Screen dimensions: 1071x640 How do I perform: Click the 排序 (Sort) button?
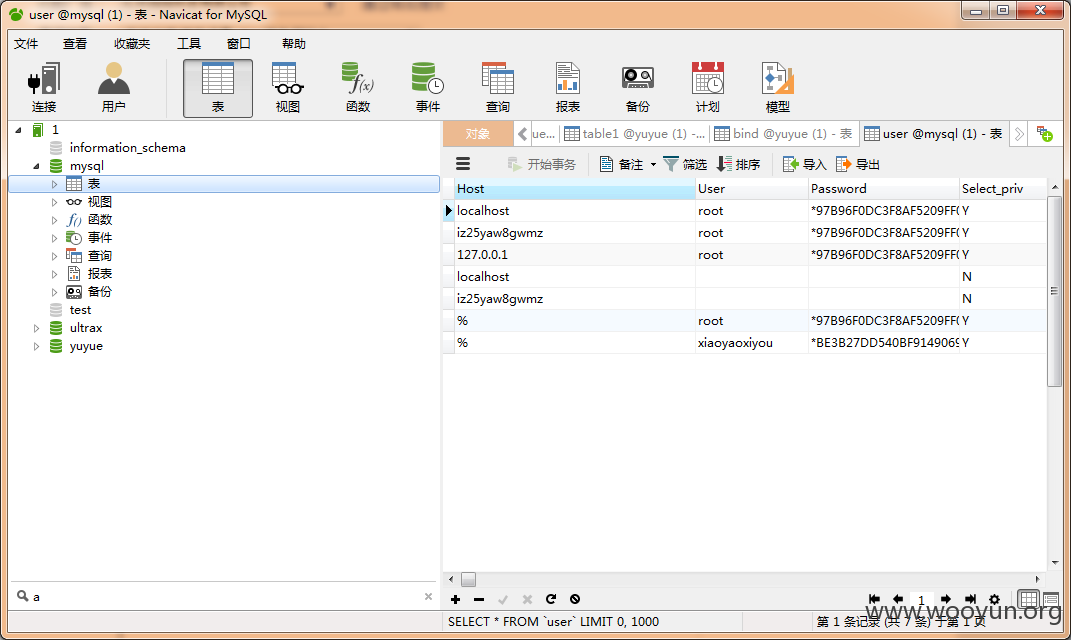tap(738, 164)
